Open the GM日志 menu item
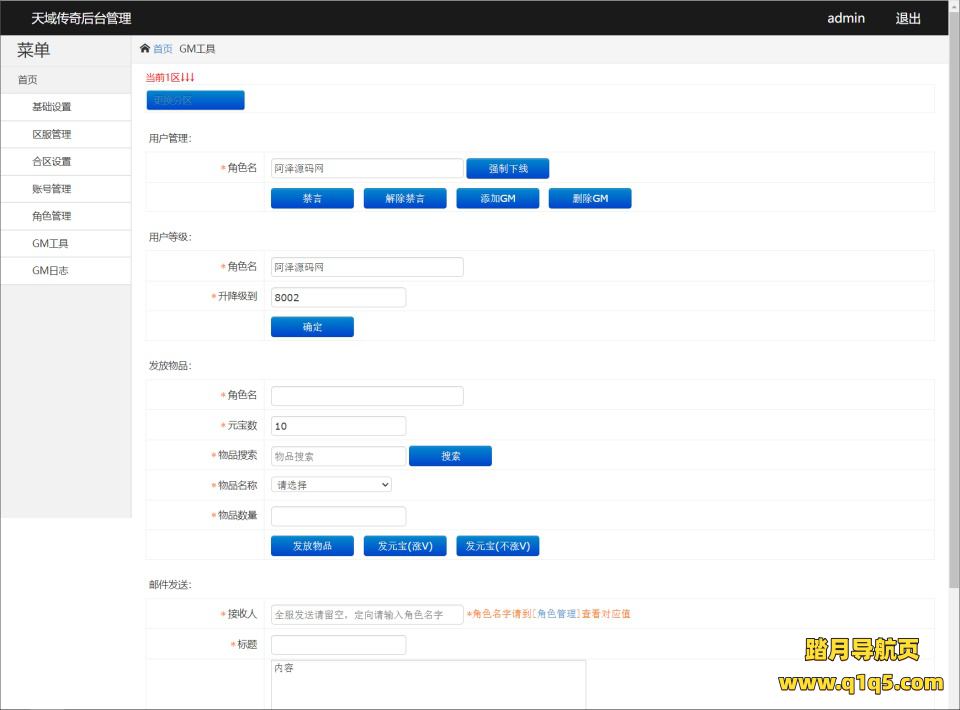The height and width of the screenshot is (710, 960). pos(50,271)
